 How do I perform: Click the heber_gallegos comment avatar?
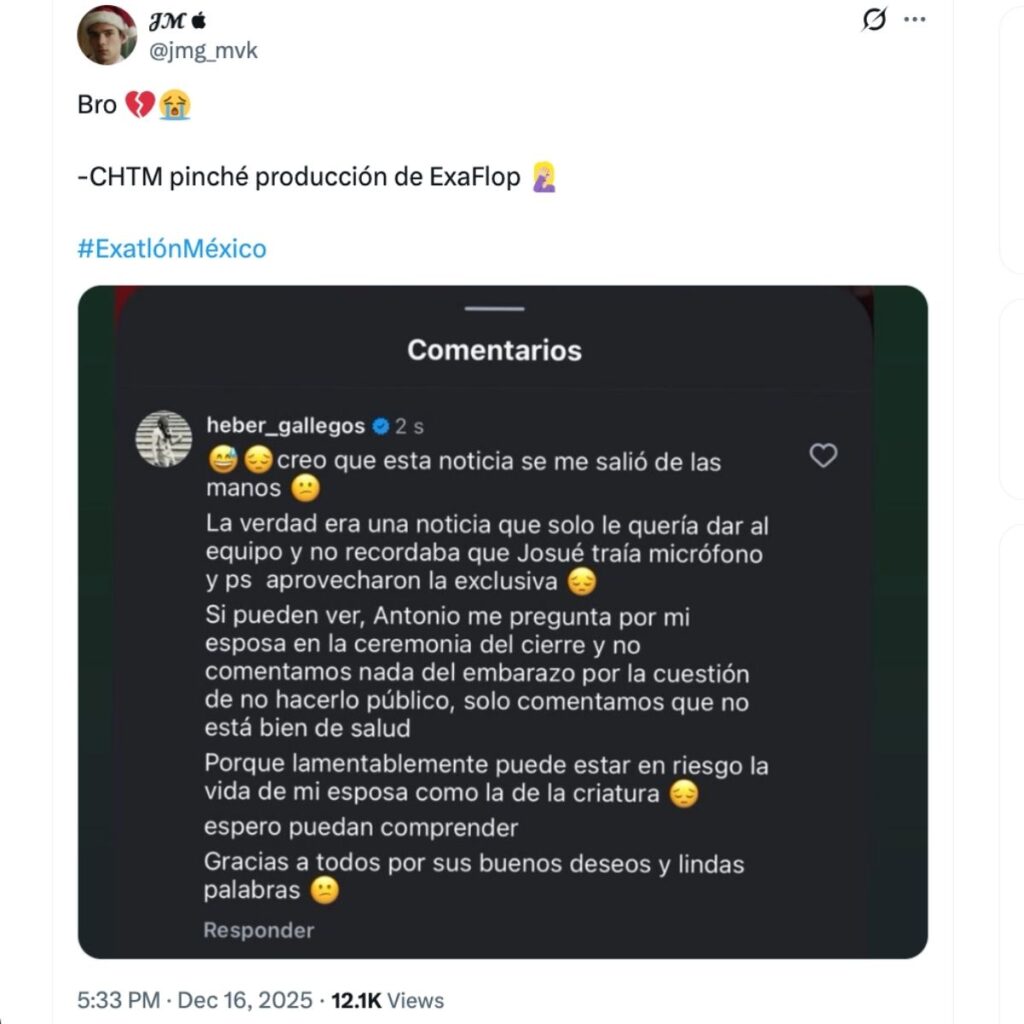point(164,439)
